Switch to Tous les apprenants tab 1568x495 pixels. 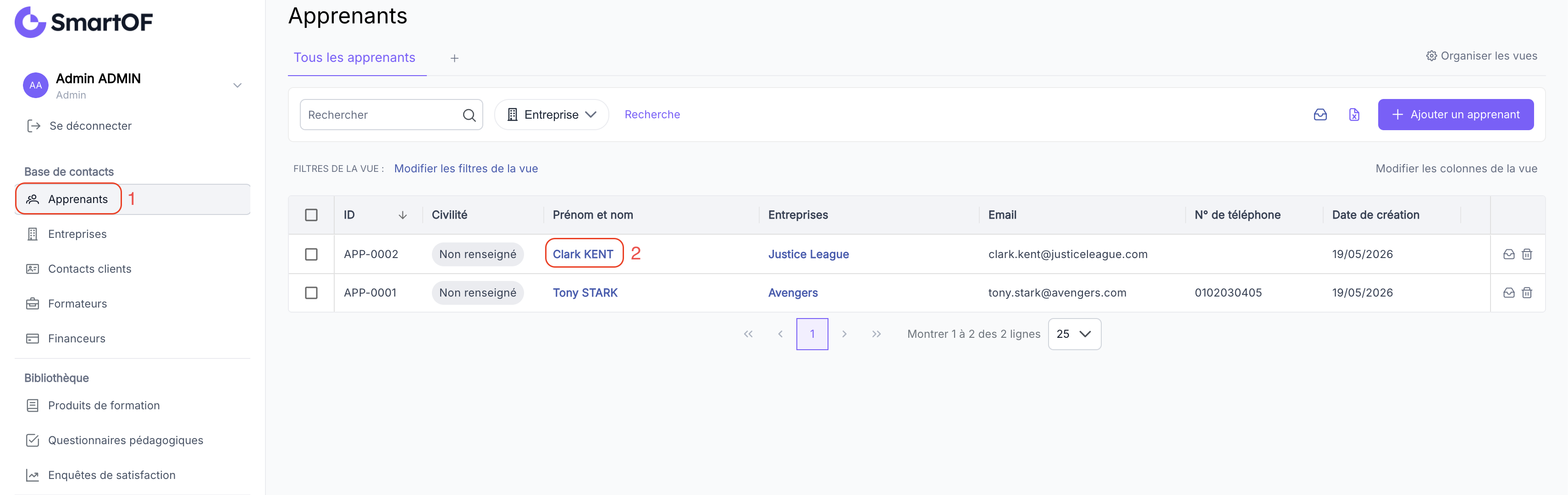[354, 58]
